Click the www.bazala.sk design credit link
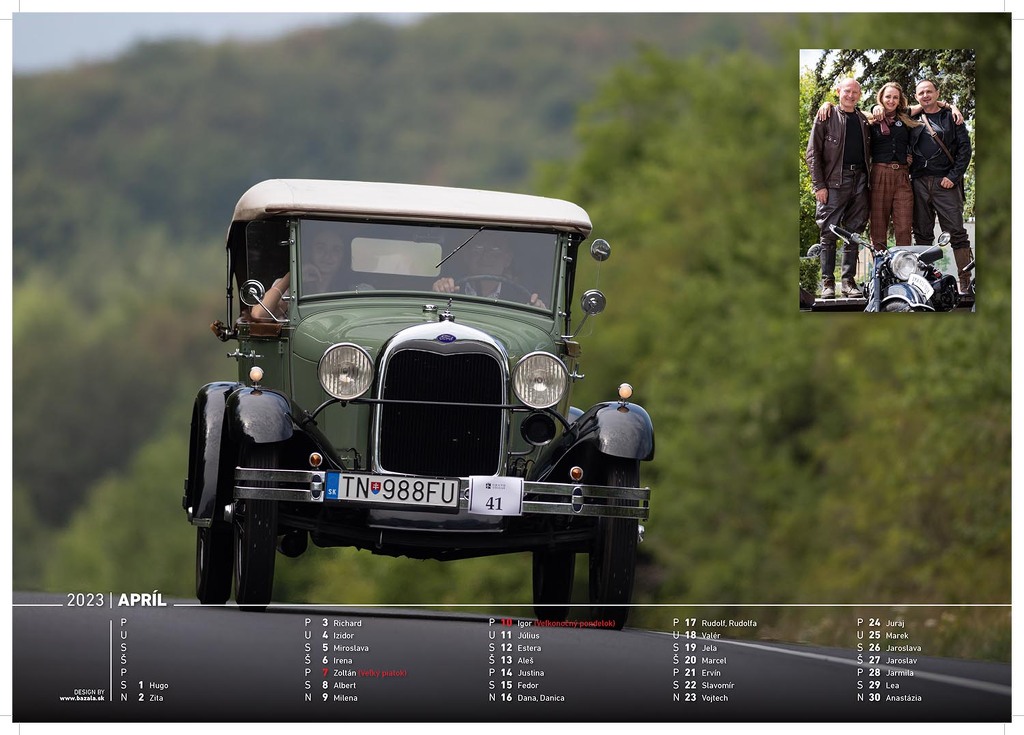This screenshot has height=735, width=1024. (x=81, y=698)
